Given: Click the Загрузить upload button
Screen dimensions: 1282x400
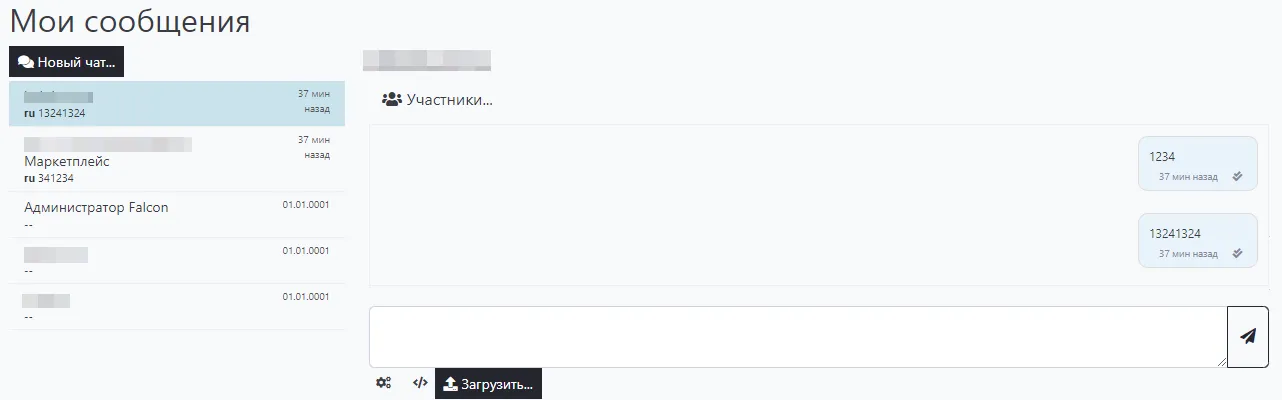Looking at the screenshot, I should pyautogui.click(x=488, y=384).
